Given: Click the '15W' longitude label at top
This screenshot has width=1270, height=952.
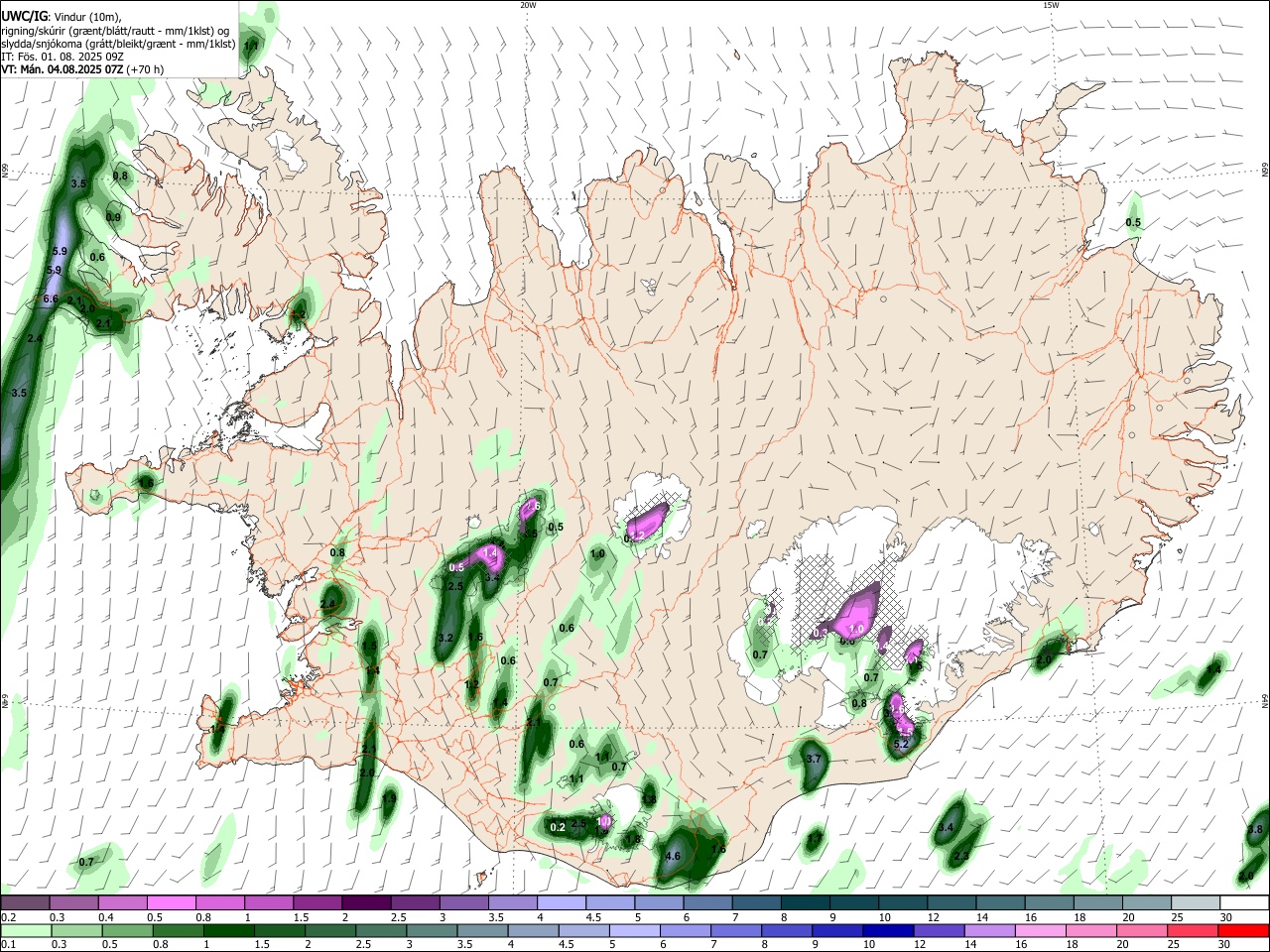Looking at the screenshot, I should tap(1051, 5).
